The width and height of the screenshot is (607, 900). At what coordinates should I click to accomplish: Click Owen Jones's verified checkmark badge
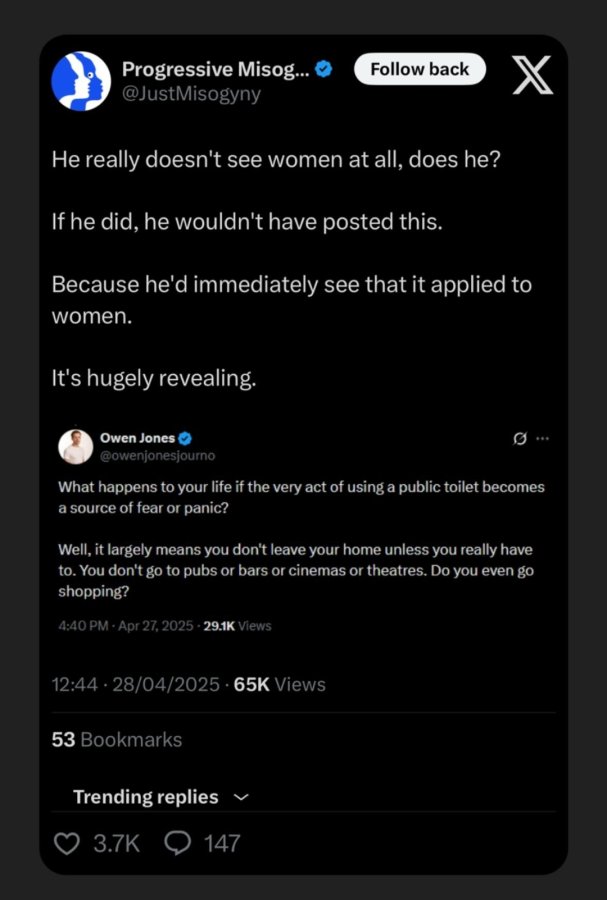point(185,439)
